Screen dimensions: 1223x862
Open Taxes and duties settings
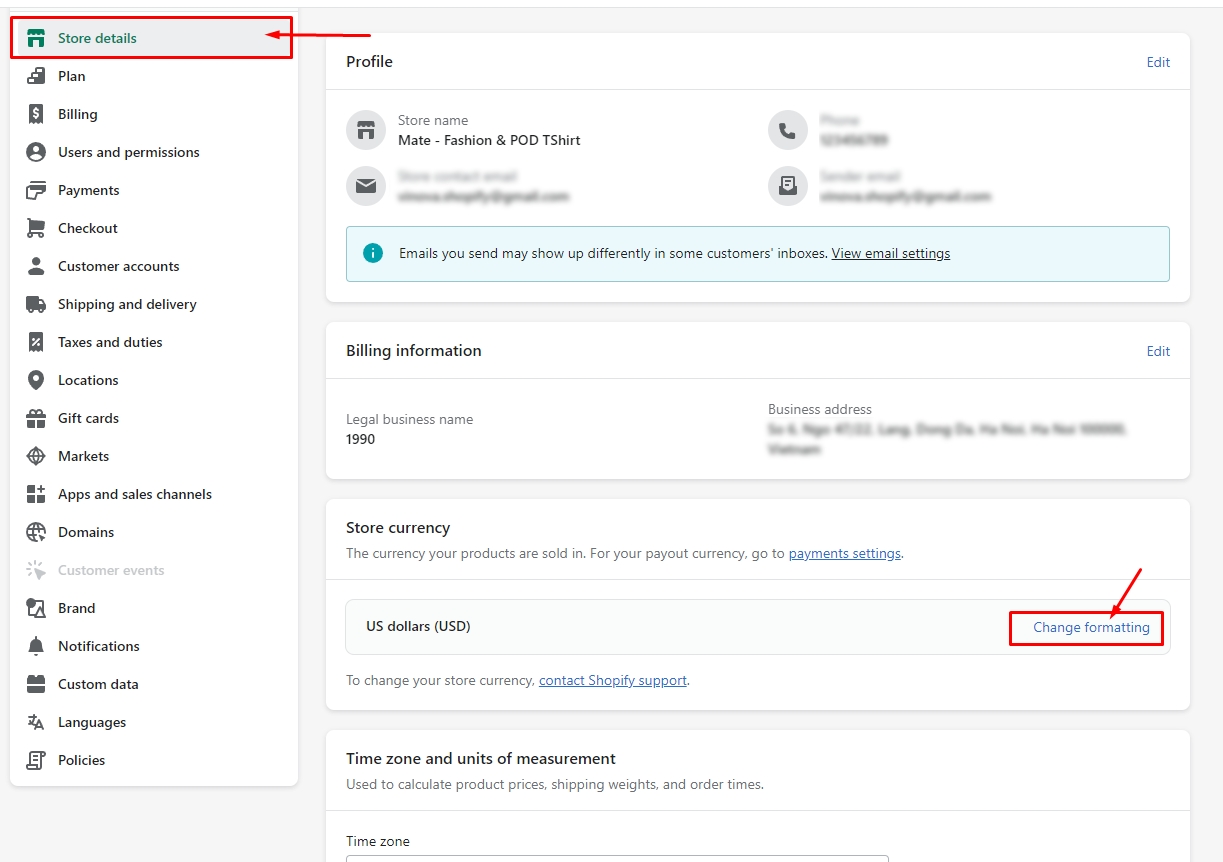pyautogui.click(x=110, y=342)
